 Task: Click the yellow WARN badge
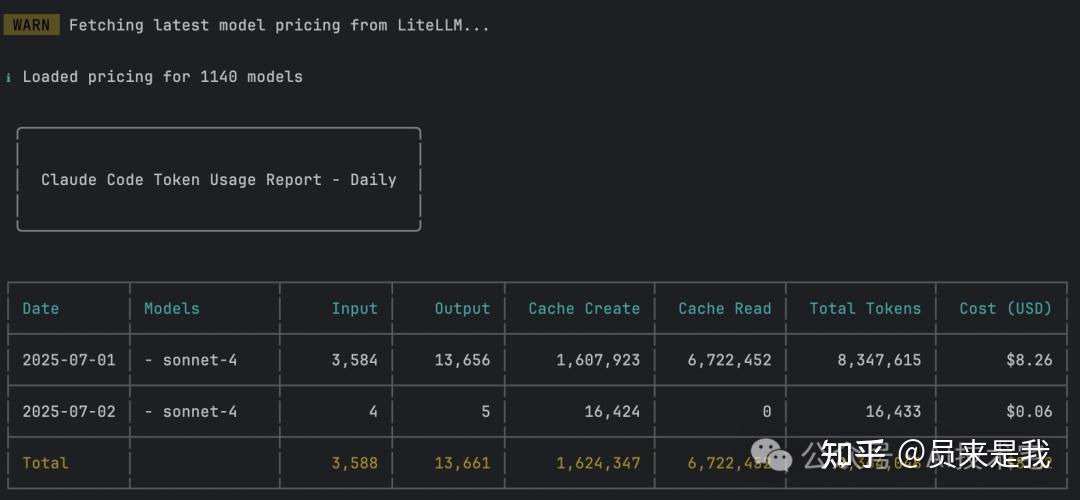click(31, 25)
